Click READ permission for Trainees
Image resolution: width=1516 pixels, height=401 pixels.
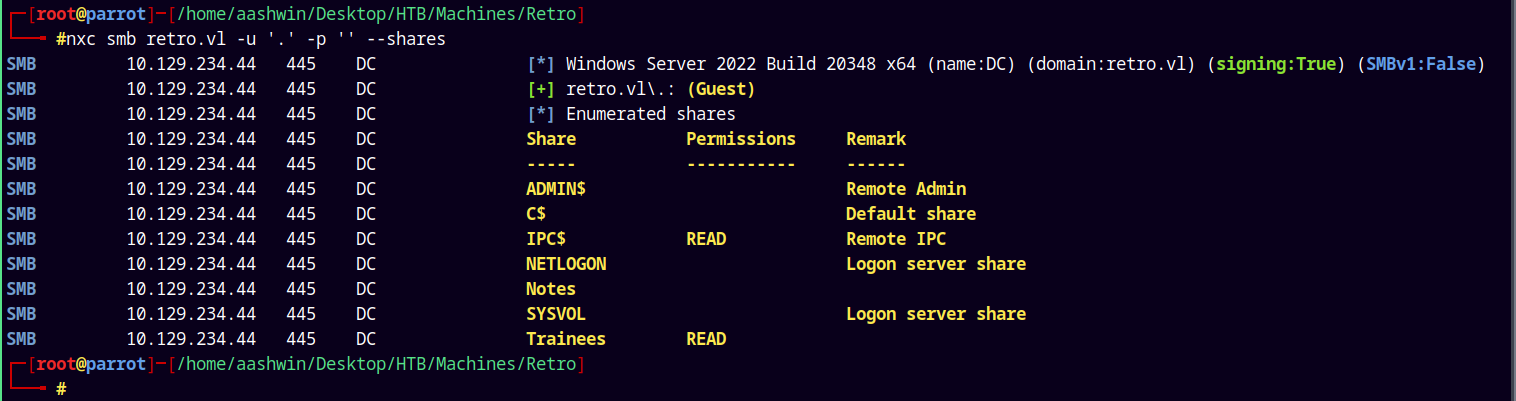click(x=706, y=339)
